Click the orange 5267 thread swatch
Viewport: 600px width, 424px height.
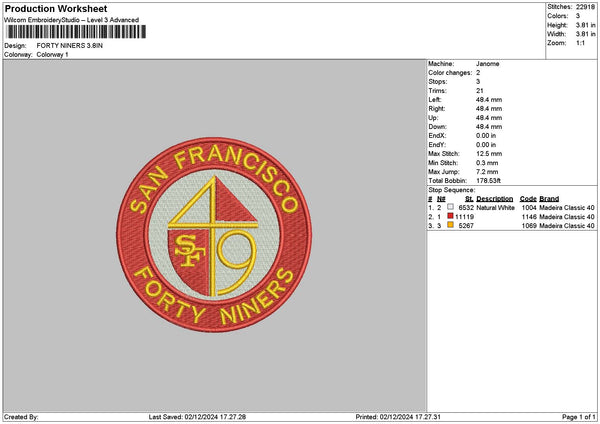(452, 226)
